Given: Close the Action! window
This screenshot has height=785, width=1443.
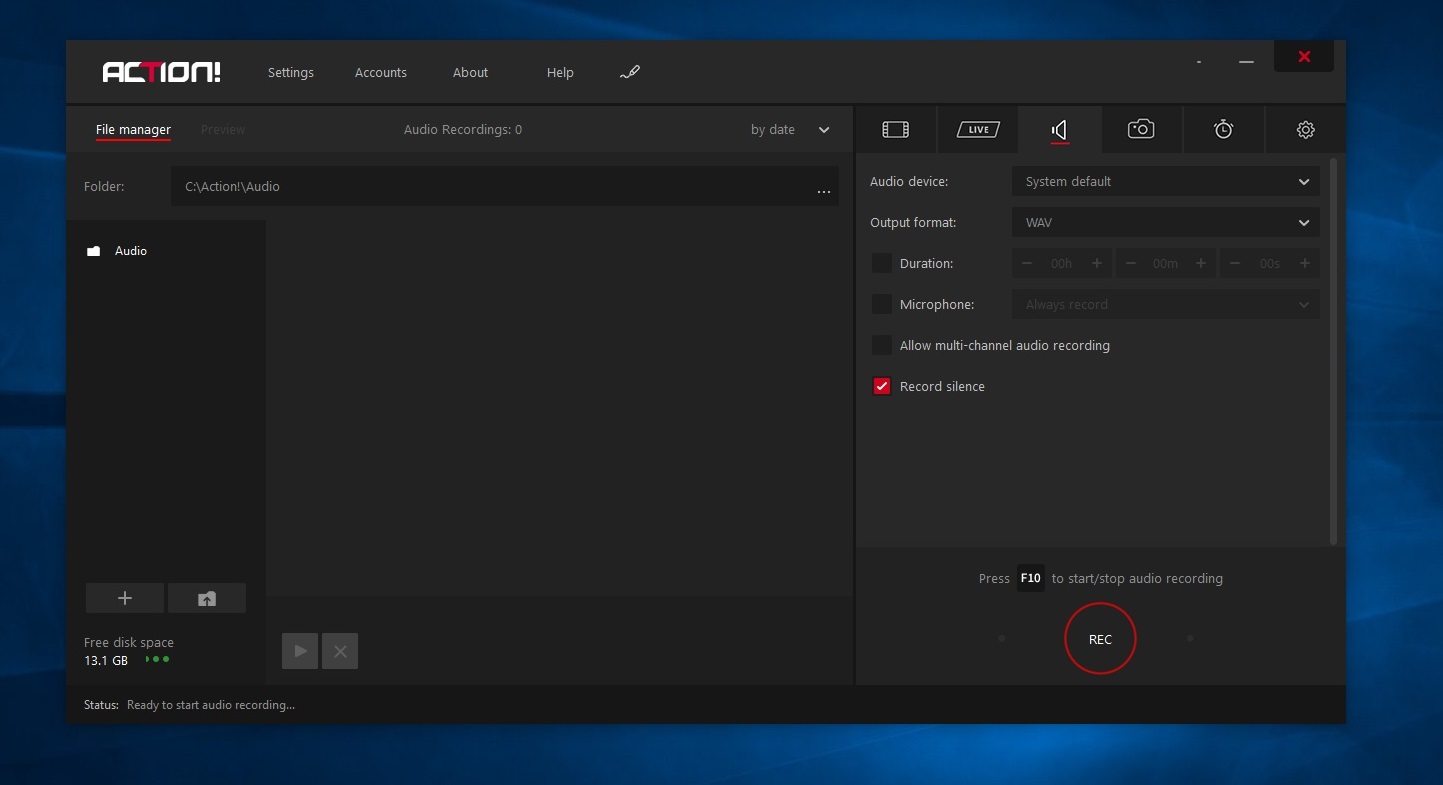Looking at the screenshot, I should click(1304, 57).
